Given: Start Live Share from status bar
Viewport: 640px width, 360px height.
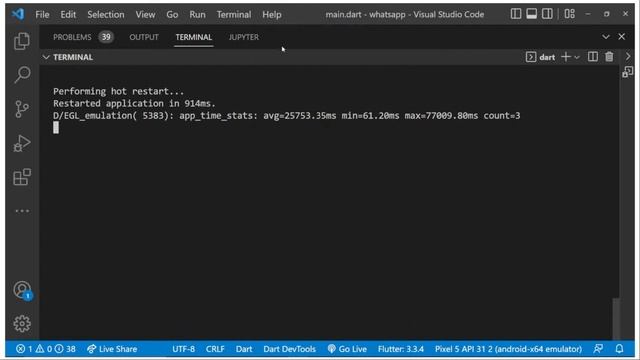Looking at the screenshot, I should 112,349.
